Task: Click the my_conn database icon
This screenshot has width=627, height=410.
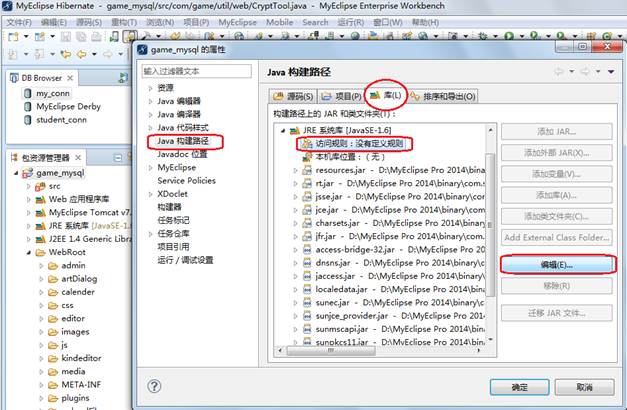Action: [27, 94]
